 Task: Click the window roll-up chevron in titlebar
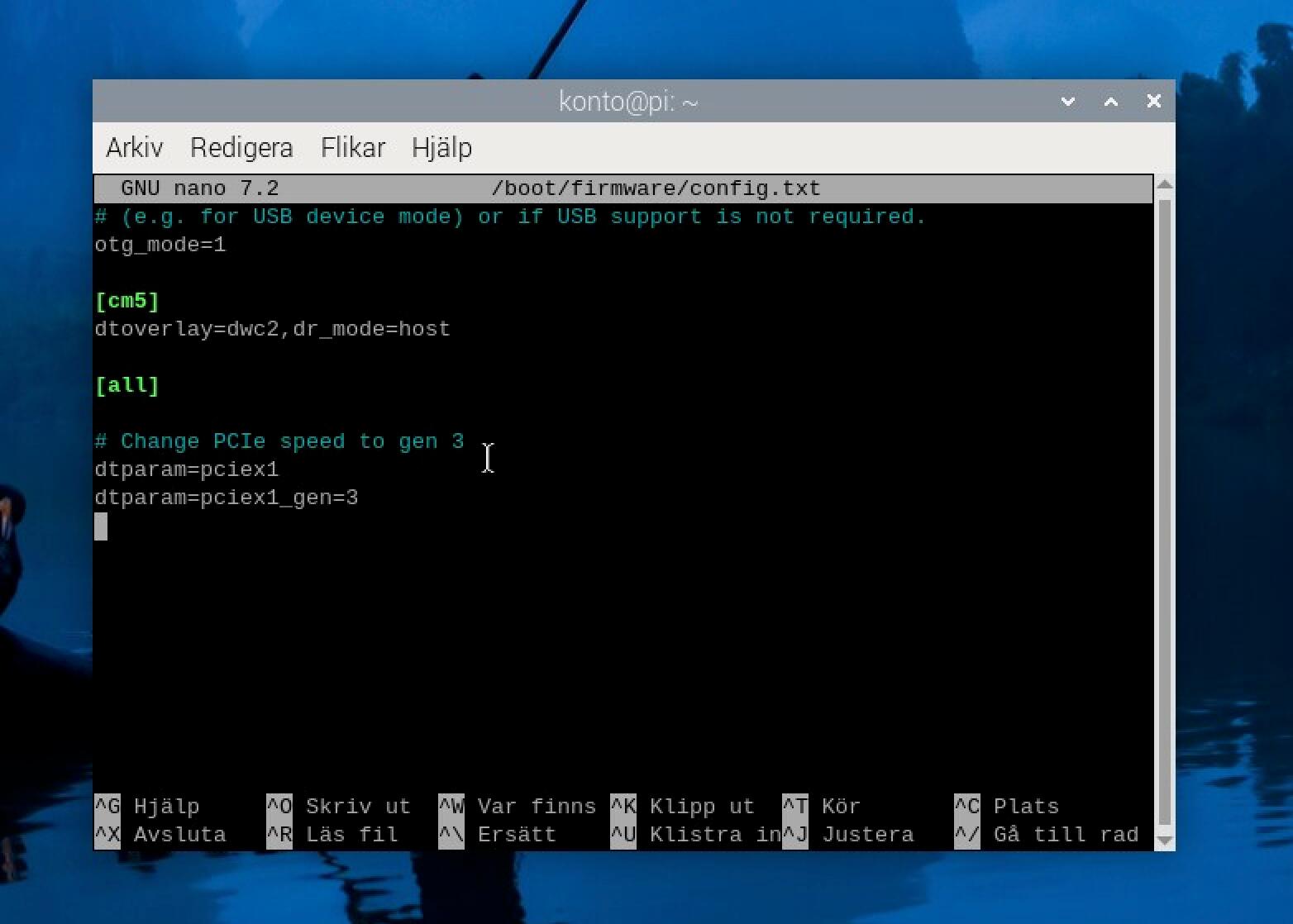(1068, 101)
